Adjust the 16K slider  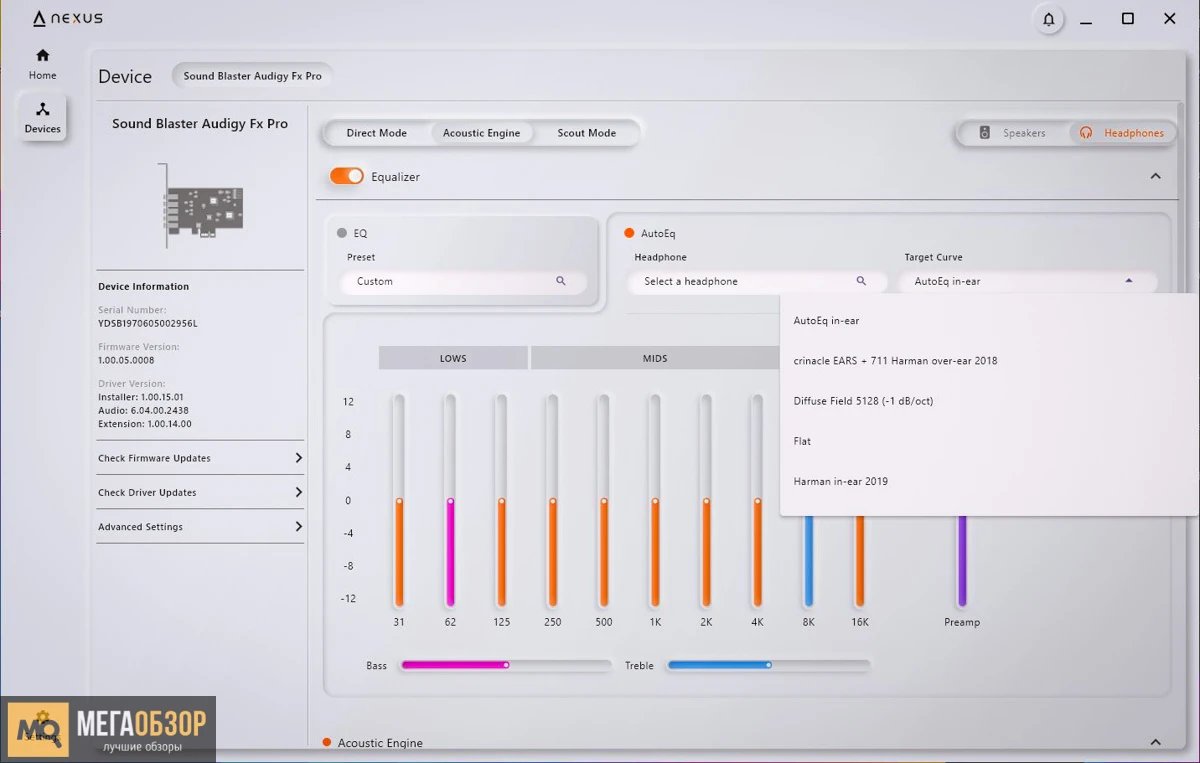860,560
